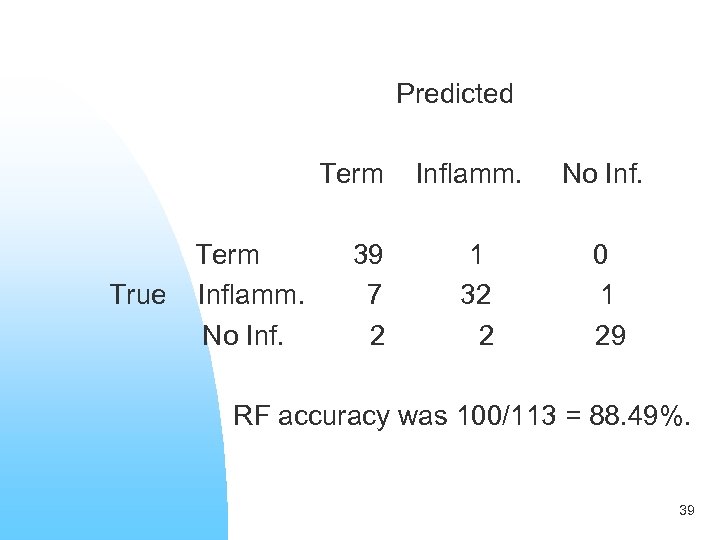Click the "Inflamm." row label
This screenshot has height=540, width=720.
point(251,295)
